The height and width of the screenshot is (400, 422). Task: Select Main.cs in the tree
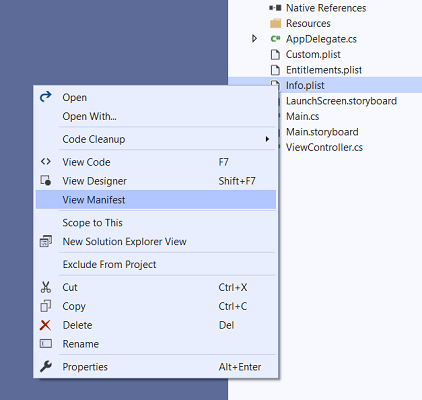click(303, 116)
